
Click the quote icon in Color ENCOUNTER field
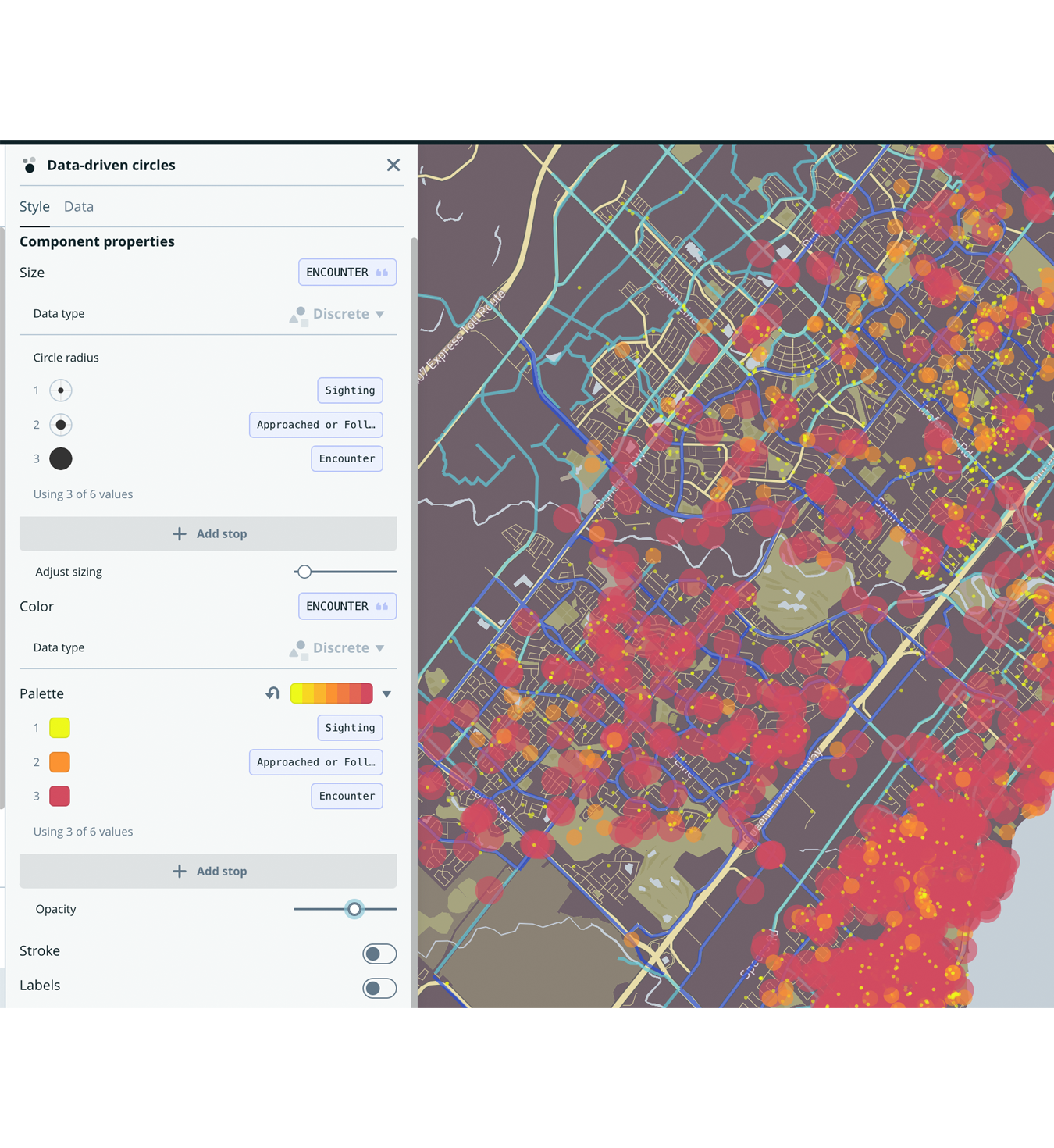(382, 607)
